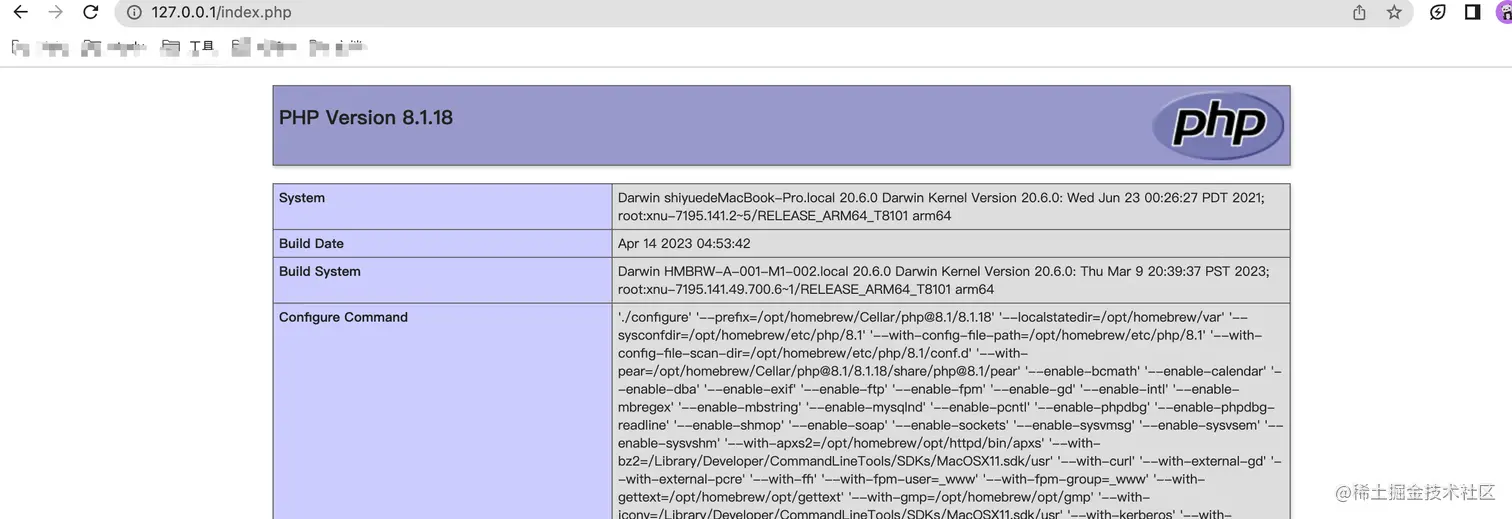Open the leaf-with-lightning-bolt extension icon
Screen dimensions: 1512x519
(1438, 12)
